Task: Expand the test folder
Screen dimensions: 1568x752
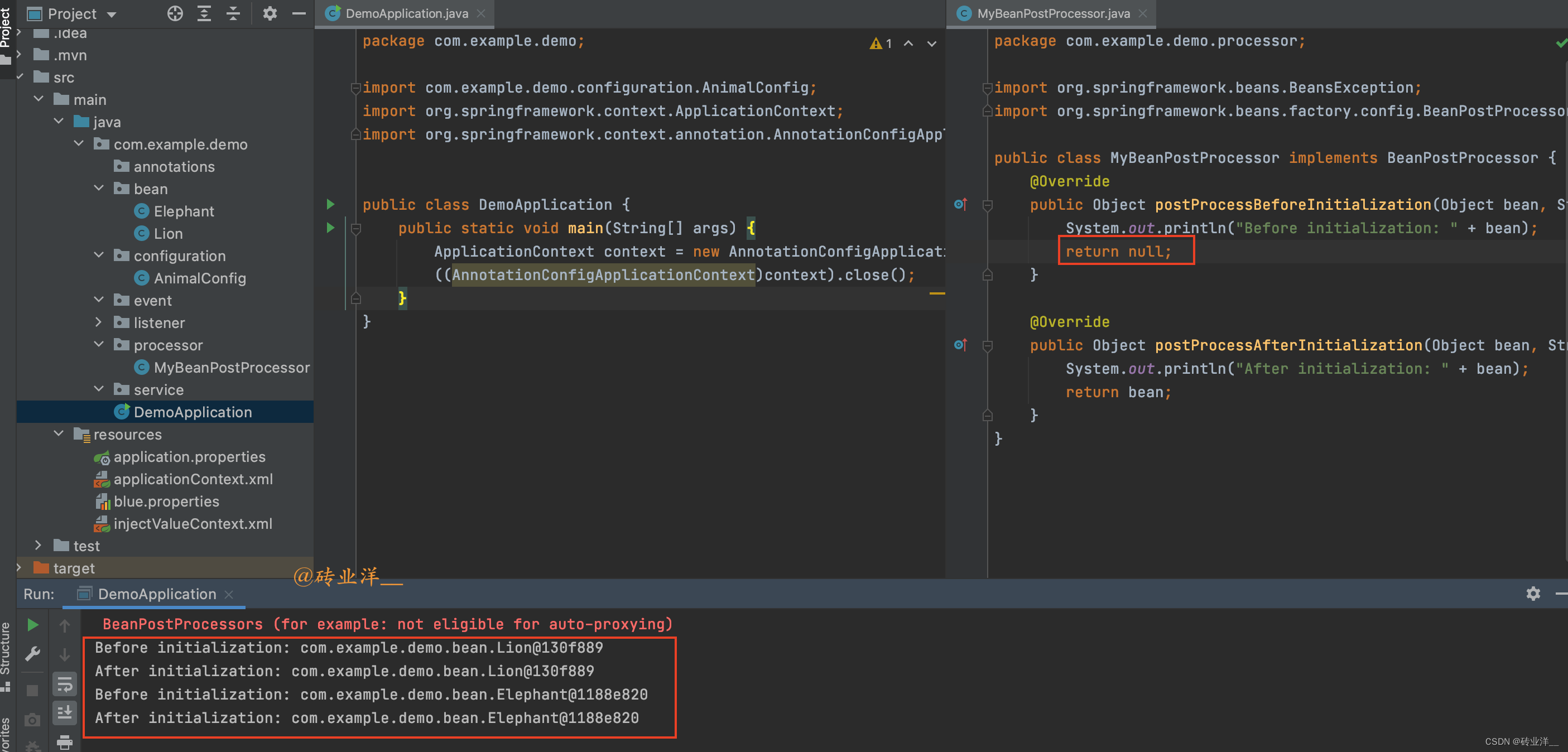Action: pos(39,546)
